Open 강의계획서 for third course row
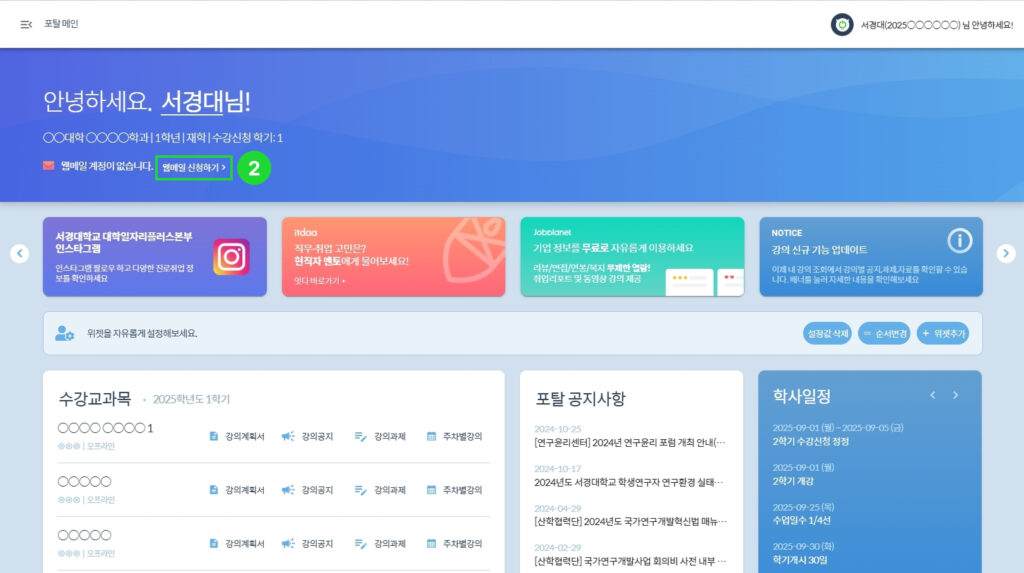The image size is (1024, 573). [x=237, y=544]
